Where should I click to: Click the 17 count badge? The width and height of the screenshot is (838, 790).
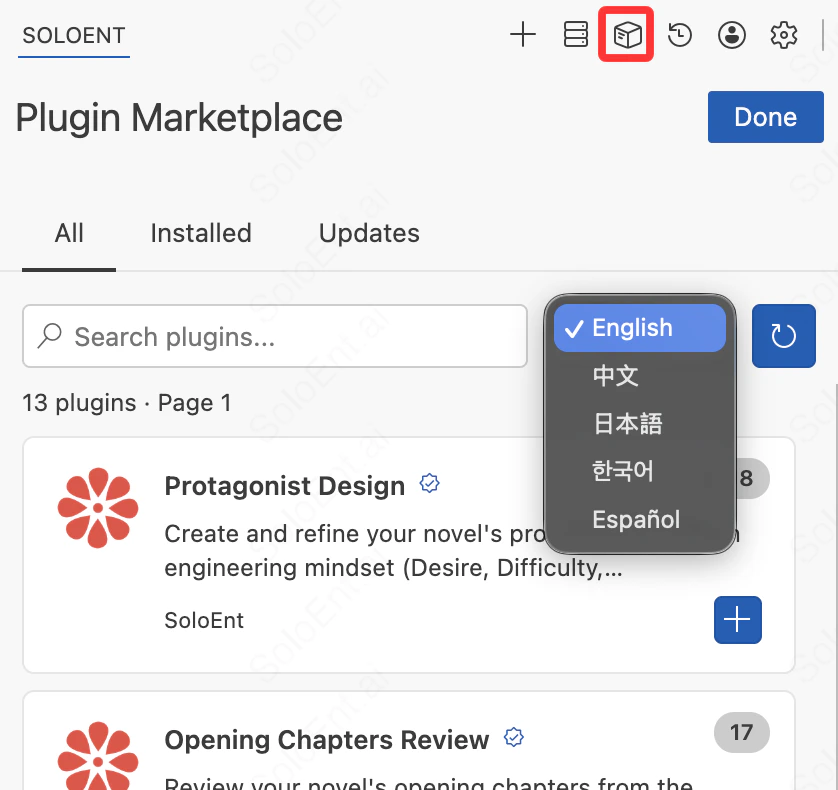coord(741,732)
